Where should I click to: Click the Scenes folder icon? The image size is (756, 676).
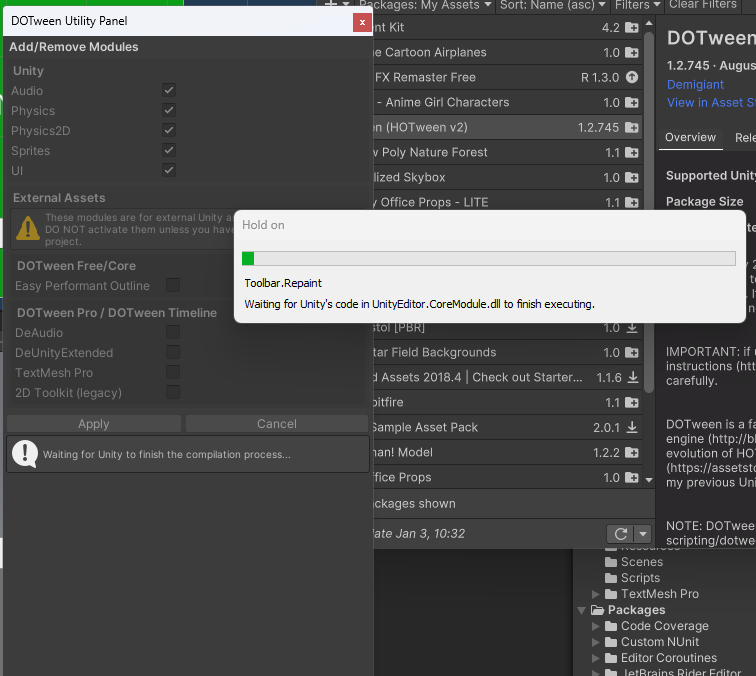pos(611,562)
